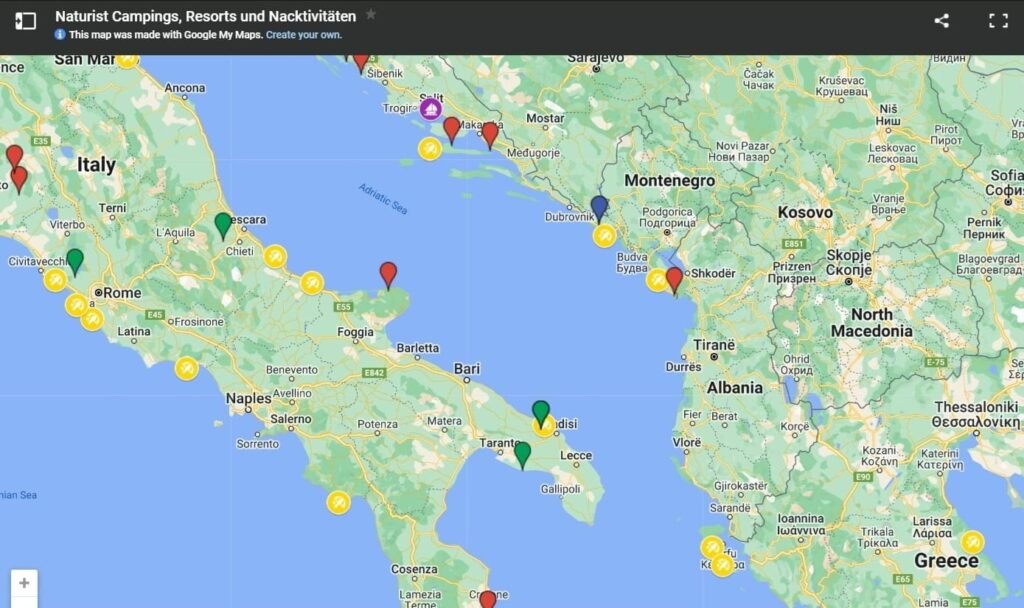Click the share map icon

point(941,20)
